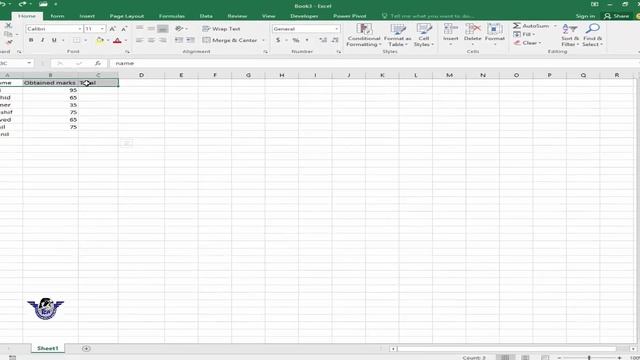Increase font size icon
This screenshot has width=640, height=360.
113,29
